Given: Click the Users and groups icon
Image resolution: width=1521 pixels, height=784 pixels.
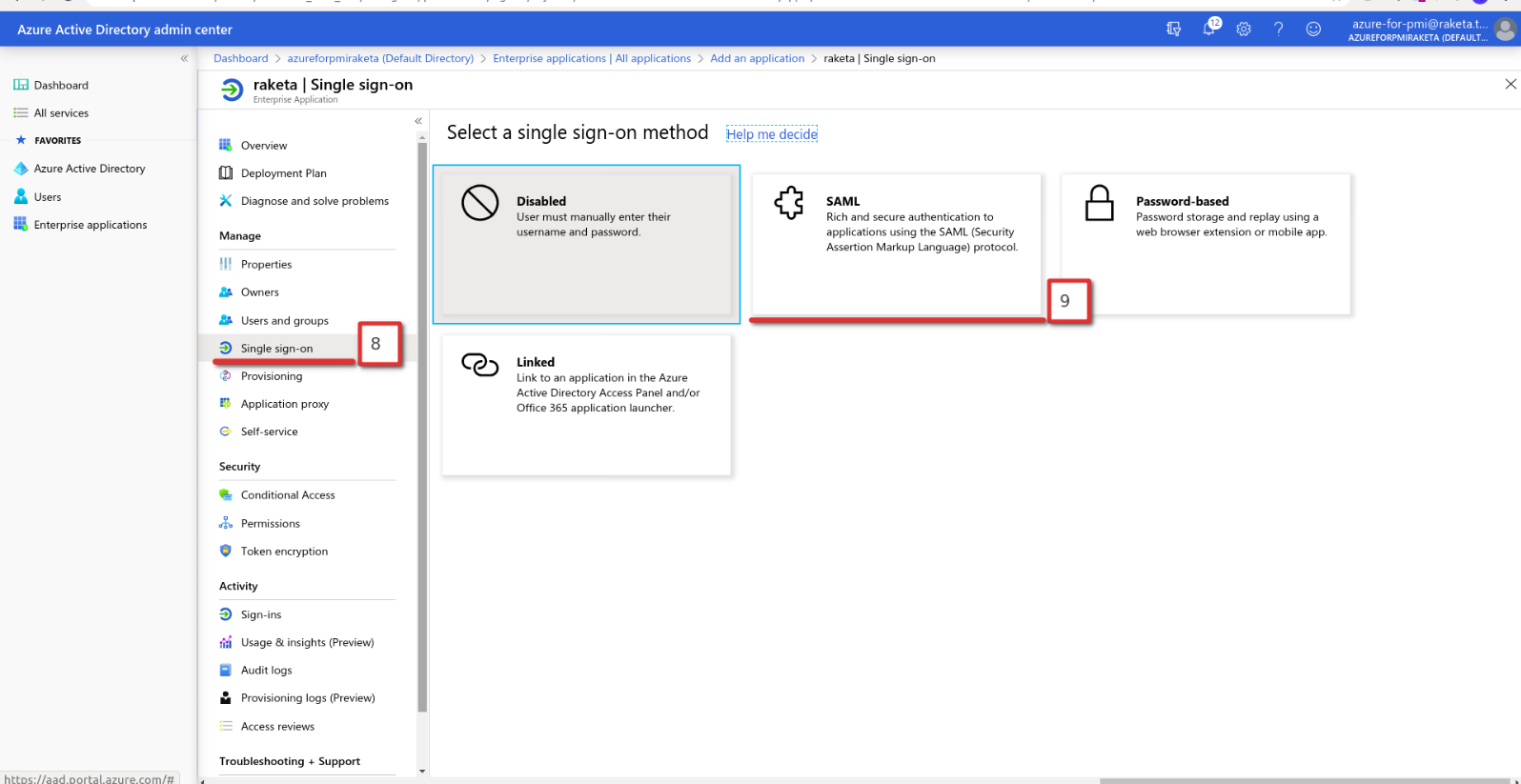Looking at the screenshot, I should tap(226, 320).
